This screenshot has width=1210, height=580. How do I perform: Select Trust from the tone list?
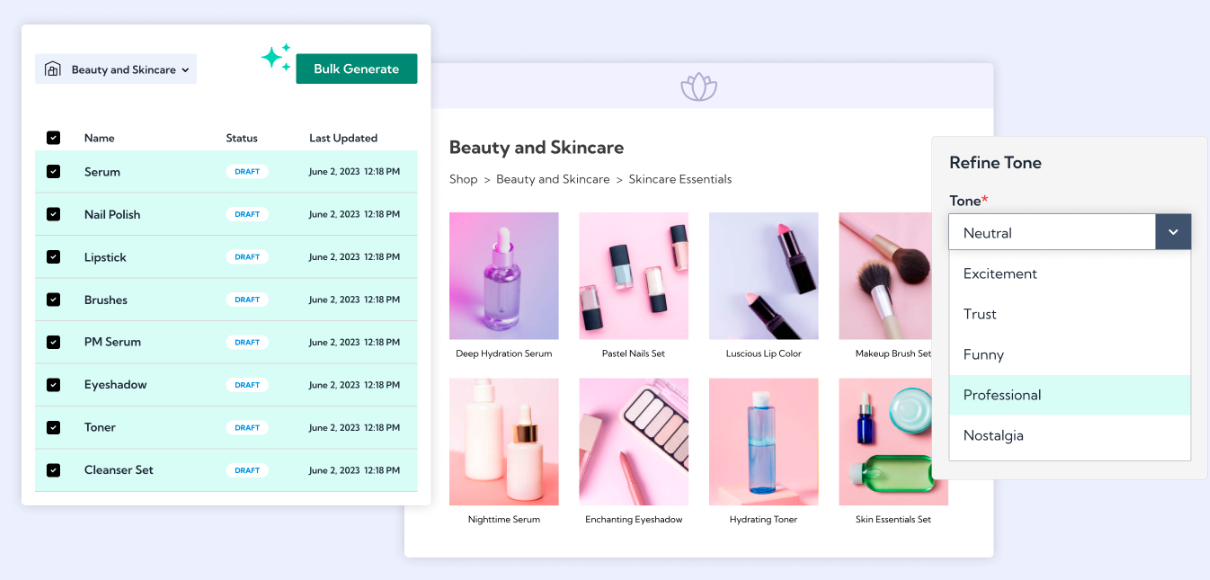pyautogui.click(x=1069, y=314)
